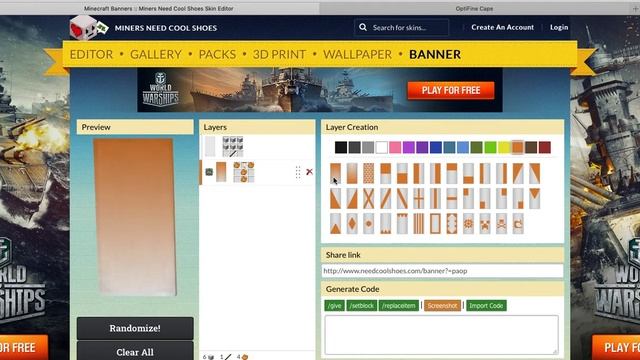Select the rectangular border pattern
Viewport: 640px width, 360px height.
[436, 224]
